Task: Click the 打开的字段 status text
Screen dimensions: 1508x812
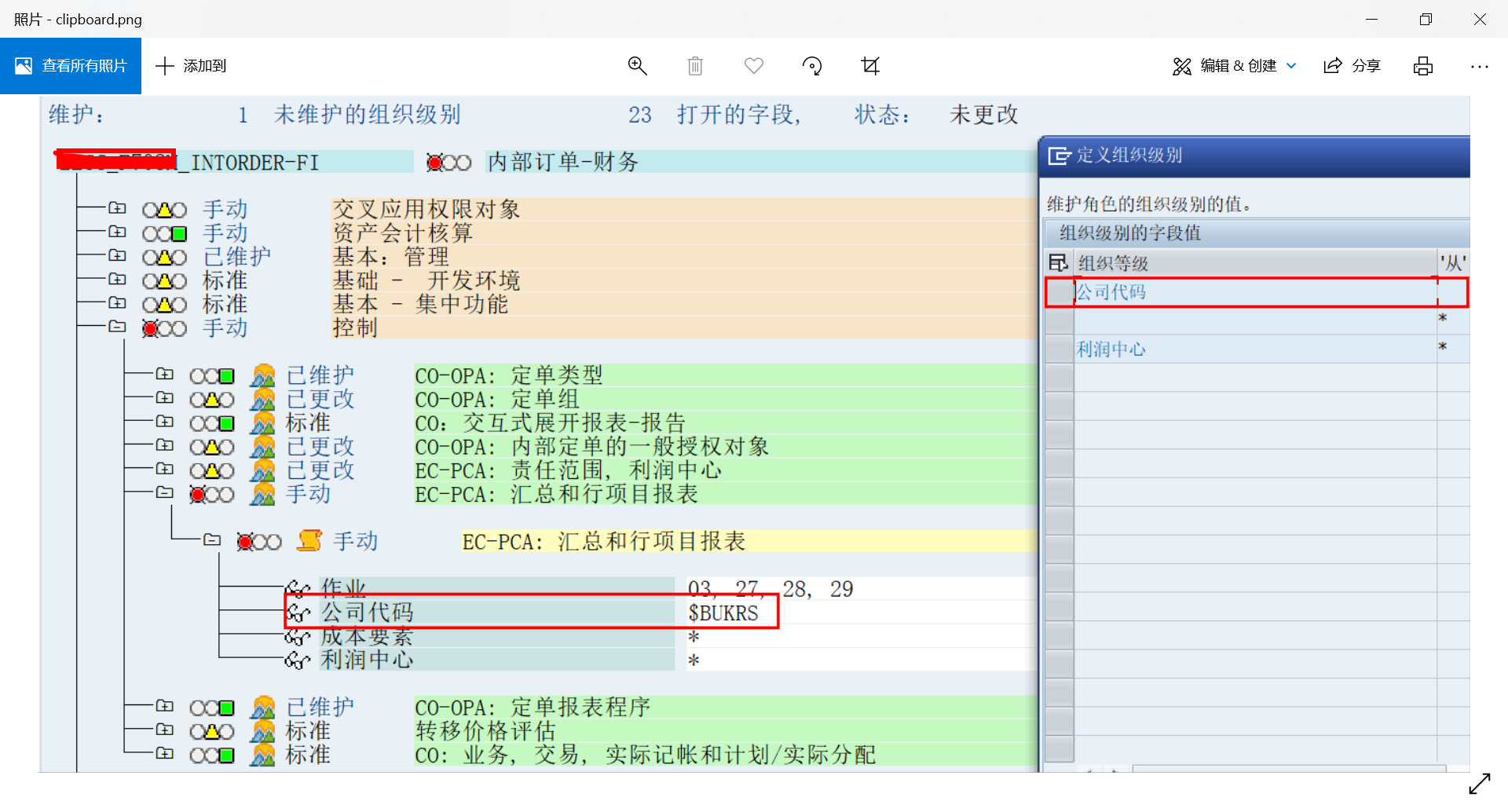Action: point(738,115)
